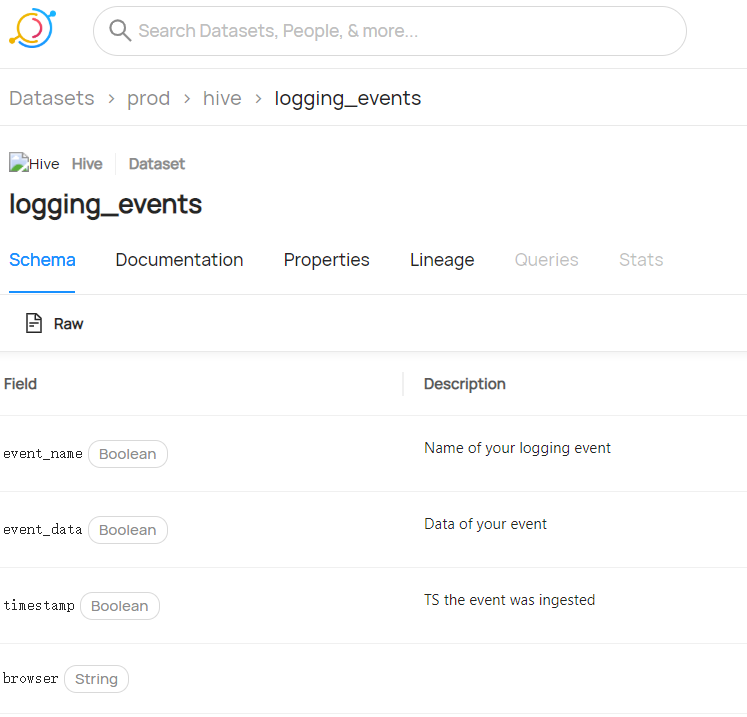Screen dimensions: 747x717
Task: Open the Datasets breadcrumb link
Action: click(51, 98)
